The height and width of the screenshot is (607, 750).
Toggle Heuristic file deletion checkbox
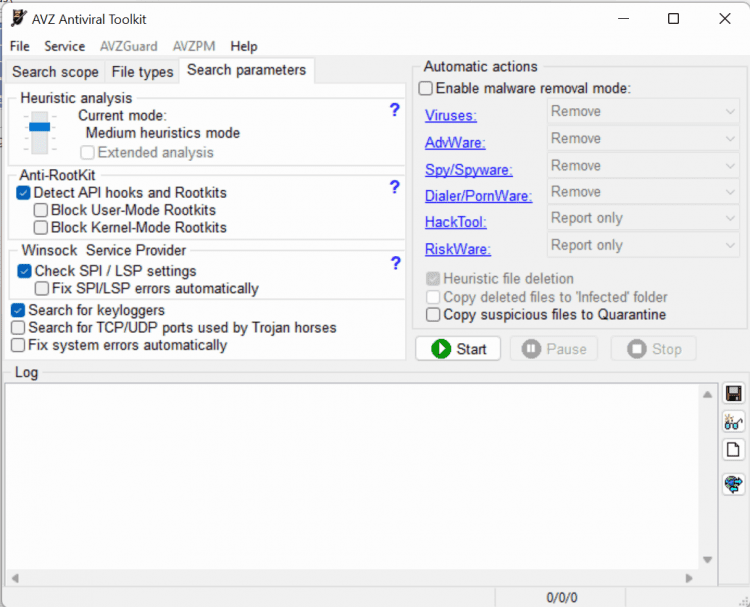[x=433, y=279]
